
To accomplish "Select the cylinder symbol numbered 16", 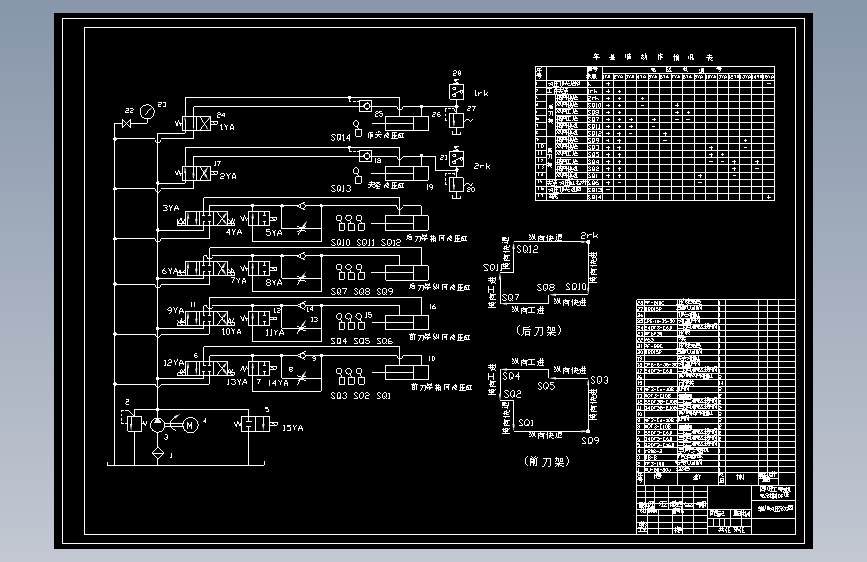I will 407,322.
